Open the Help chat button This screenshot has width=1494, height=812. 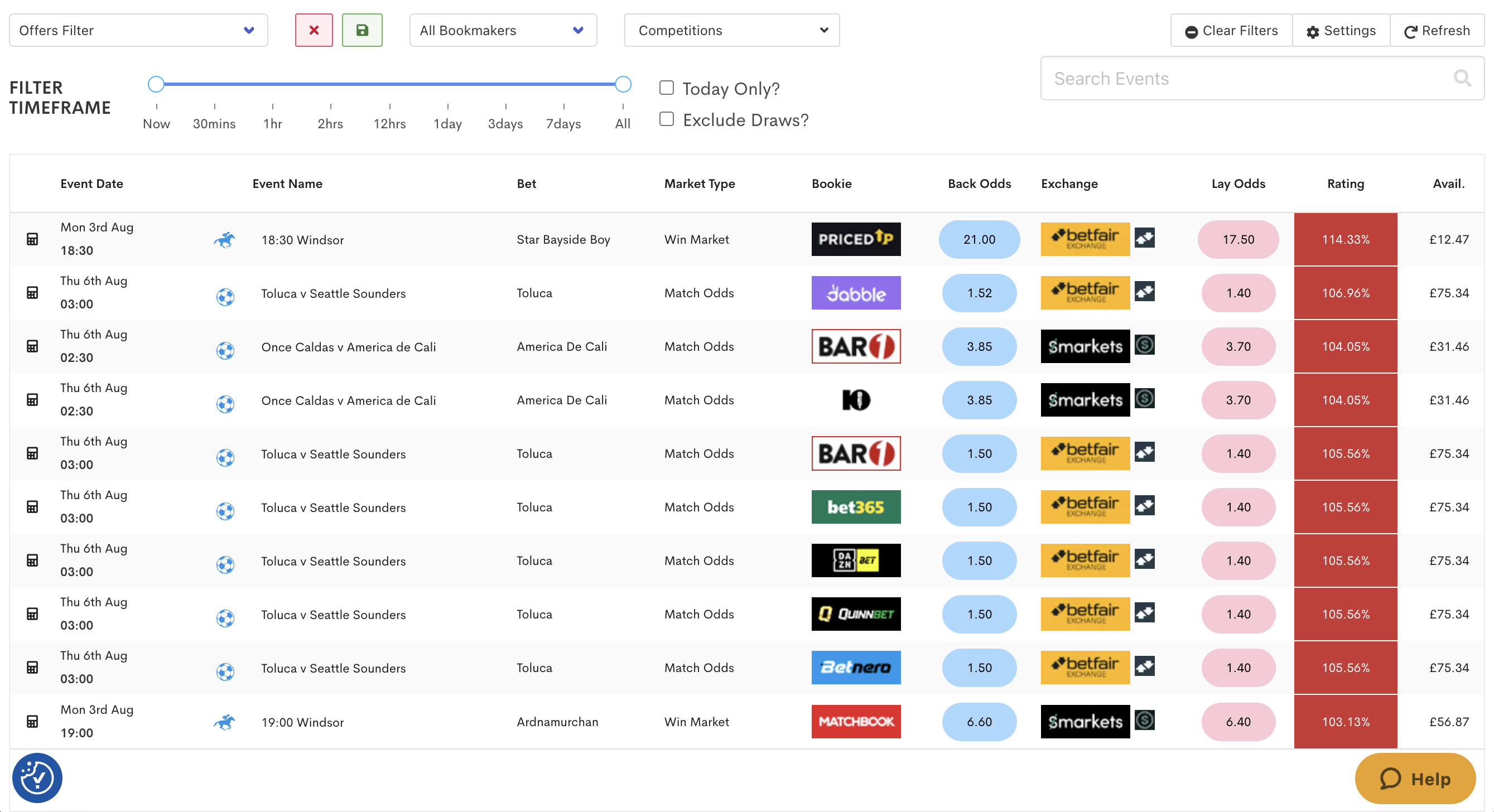[x=1415, y=779]
